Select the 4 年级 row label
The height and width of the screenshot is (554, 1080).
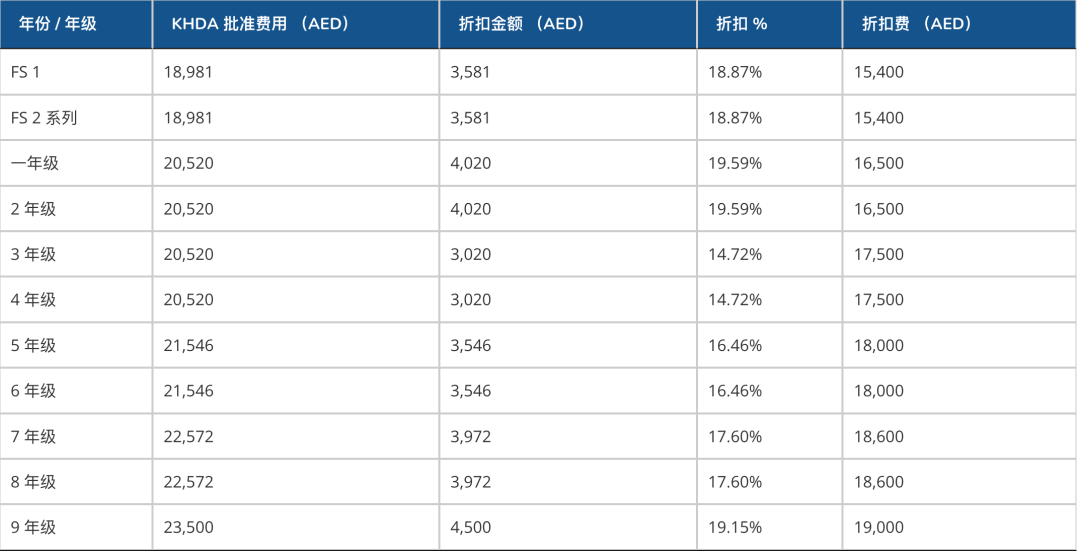click(34, 300)
